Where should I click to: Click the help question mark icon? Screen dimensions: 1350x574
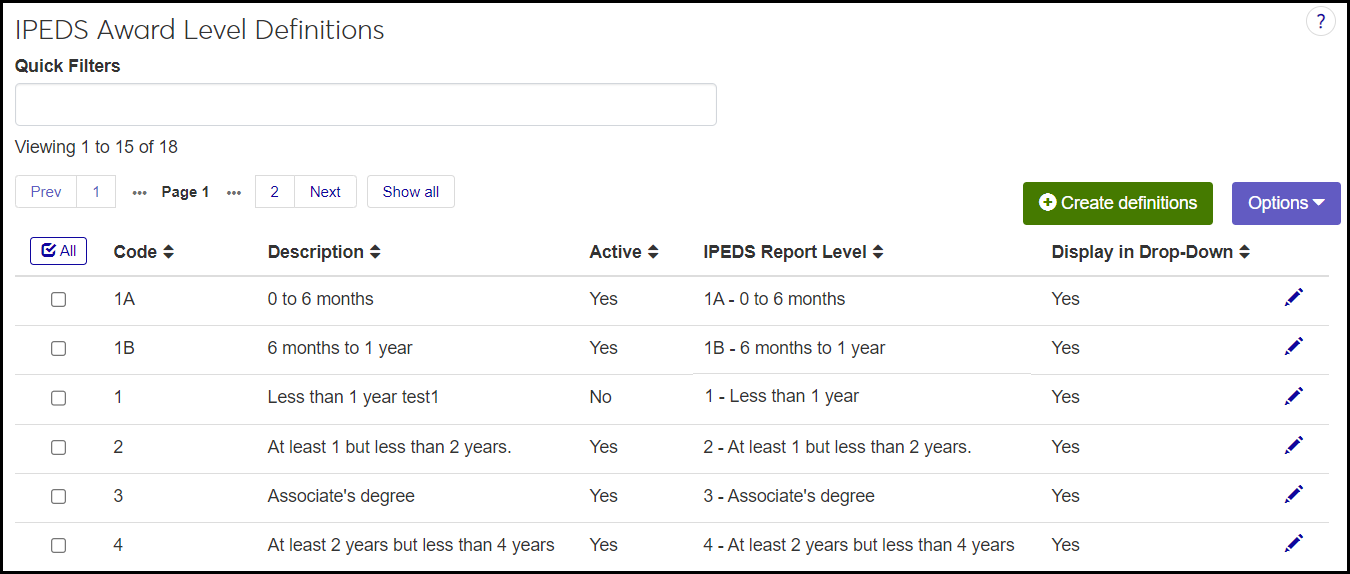tap(1321, 22)
